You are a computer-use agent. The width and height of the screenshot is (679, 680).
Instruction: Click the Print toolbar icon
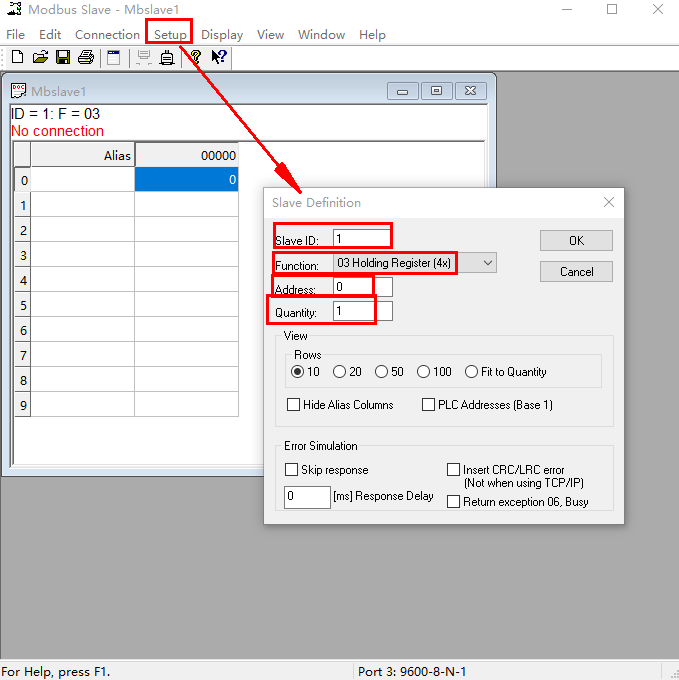[x=86, y=58]
